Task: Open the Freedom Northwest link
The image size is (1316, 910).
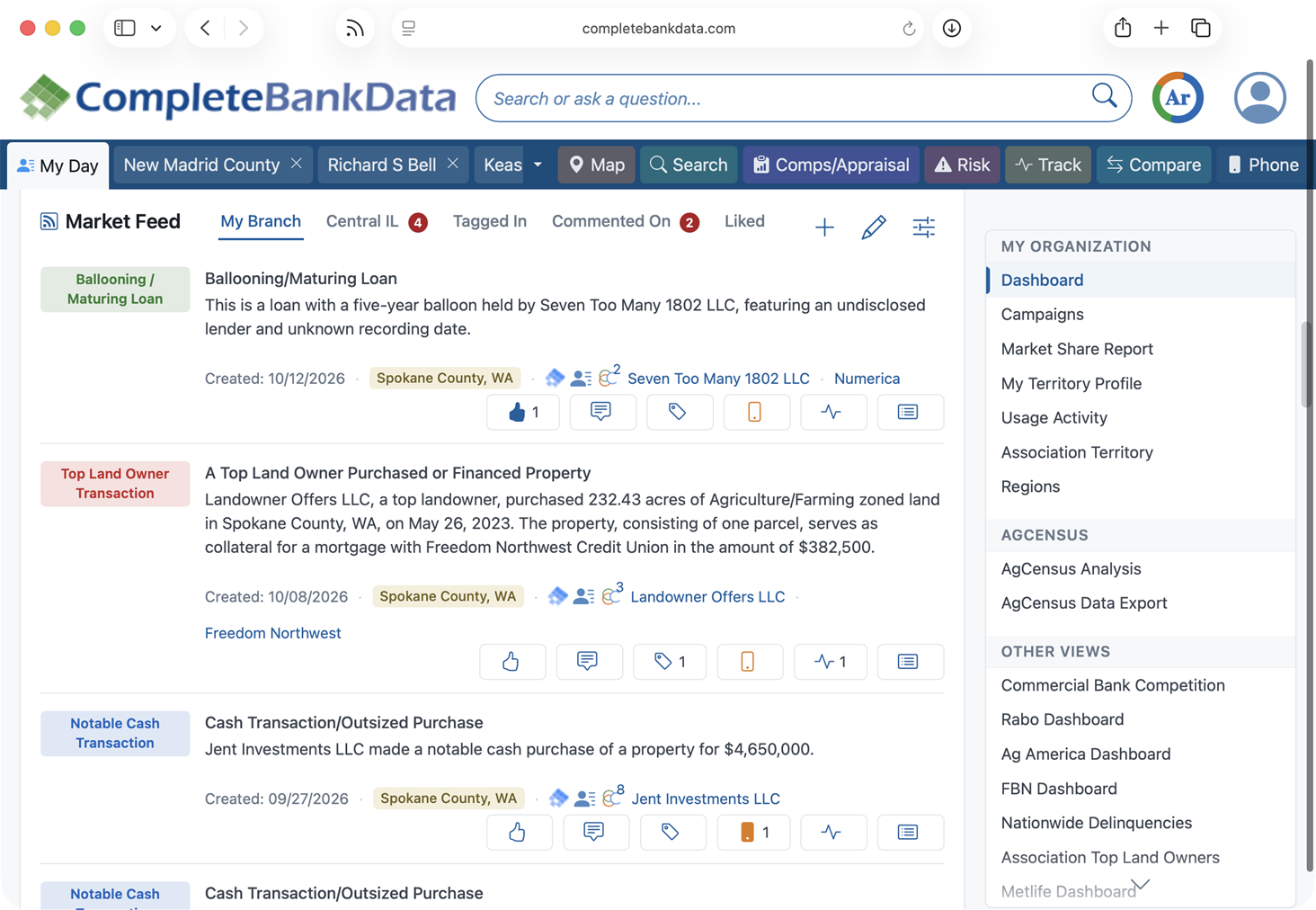Action: pyautogui.click(x=273, y=633)
